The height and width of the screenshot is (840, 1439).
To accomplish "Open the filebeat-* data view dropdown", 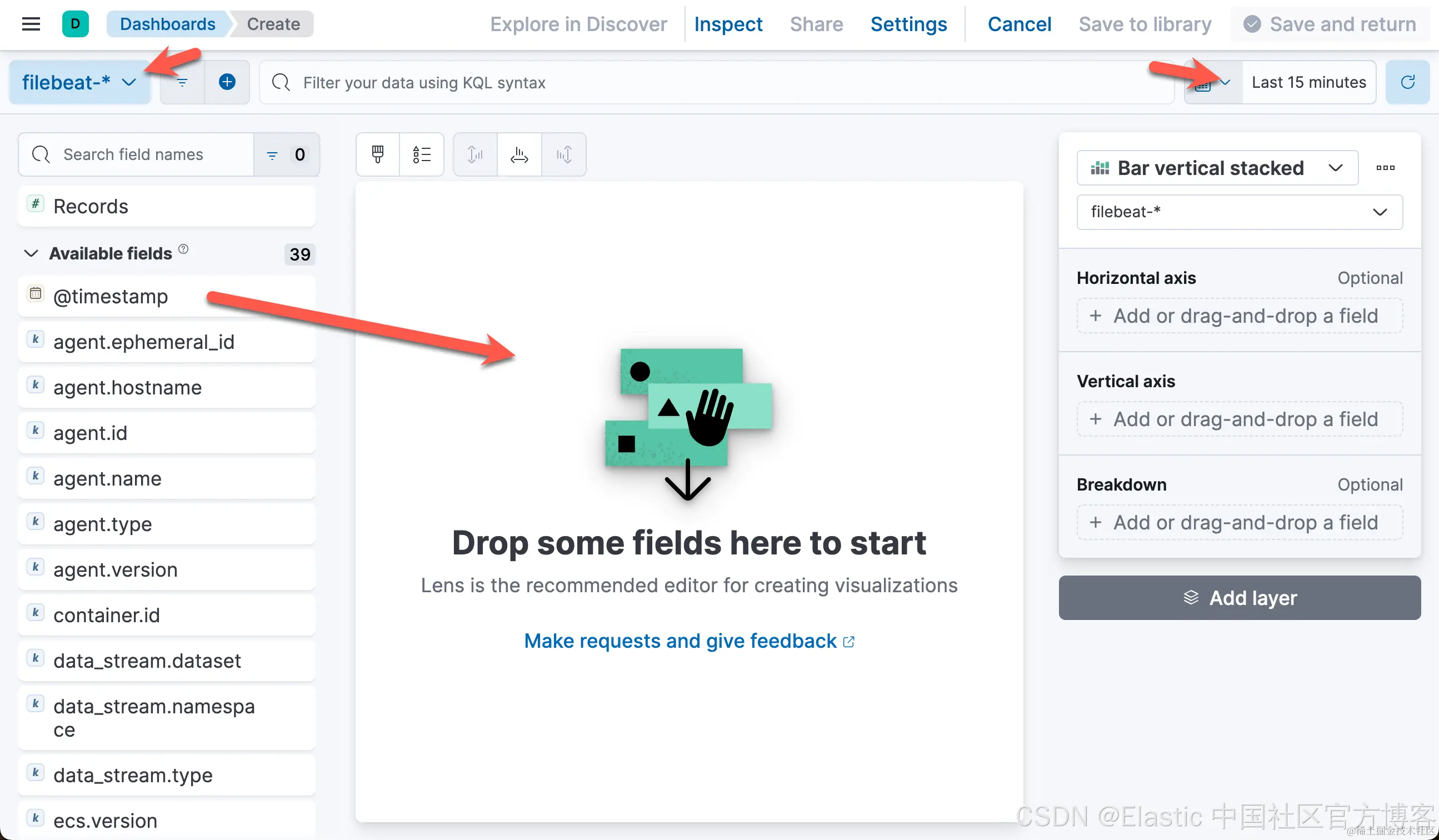I will pos(79,82).
